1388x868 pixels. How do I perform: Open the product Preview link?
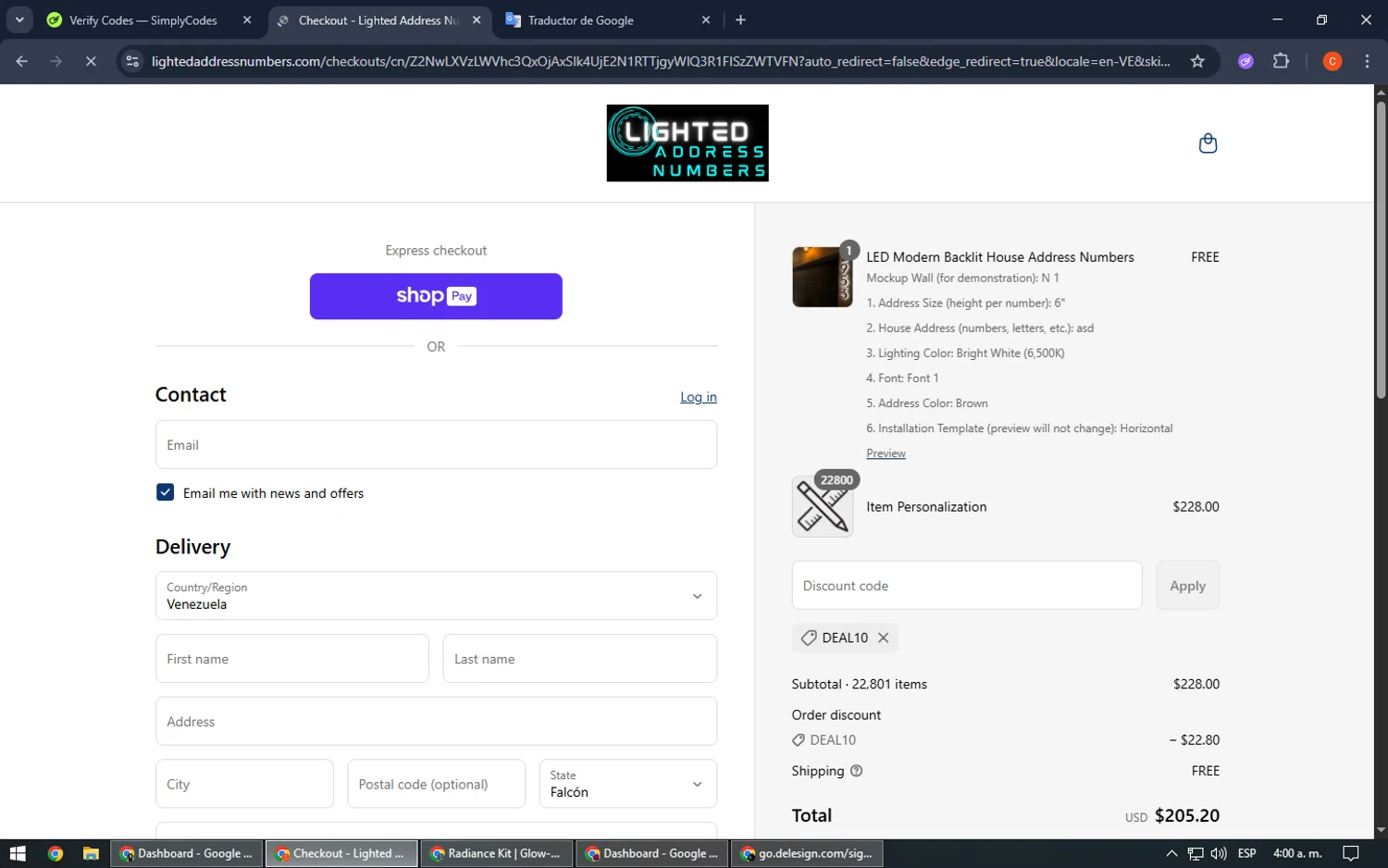click(x=886, y=453)
